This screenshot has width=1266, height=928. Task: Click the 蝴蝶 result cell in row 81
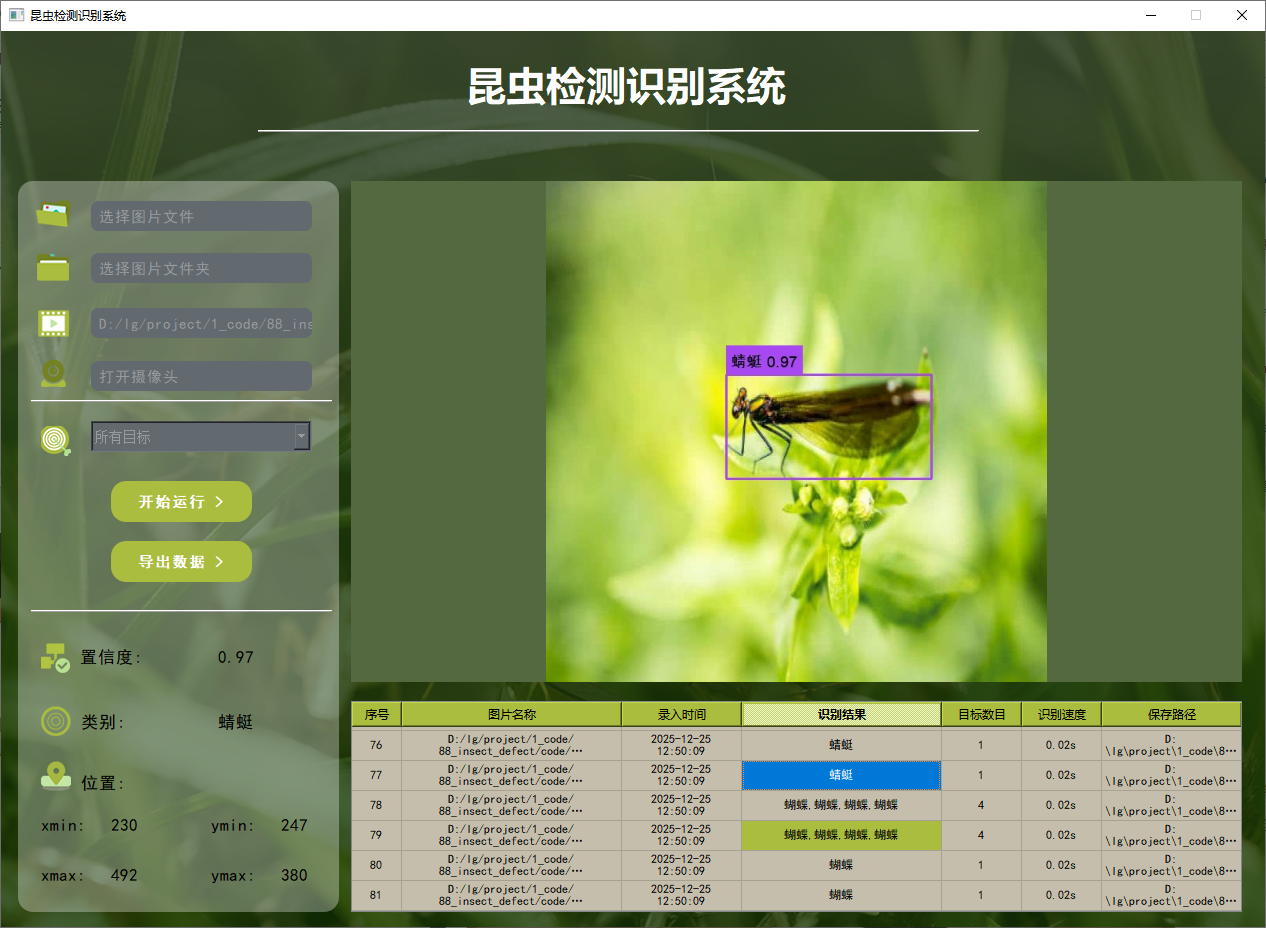[841, 895]
